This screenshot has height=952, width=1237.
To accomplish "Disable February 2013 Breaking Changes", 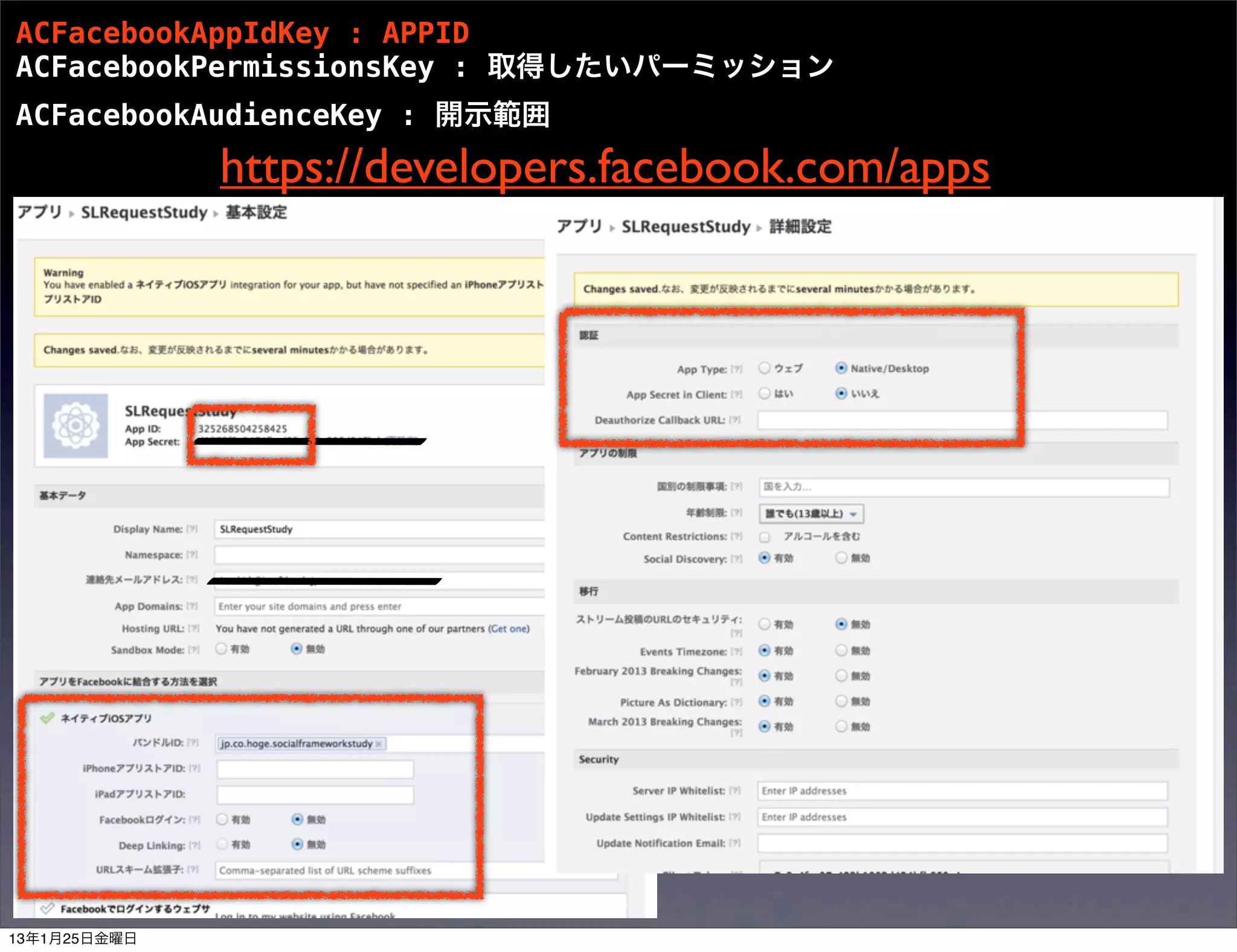I will pos(841,675).
